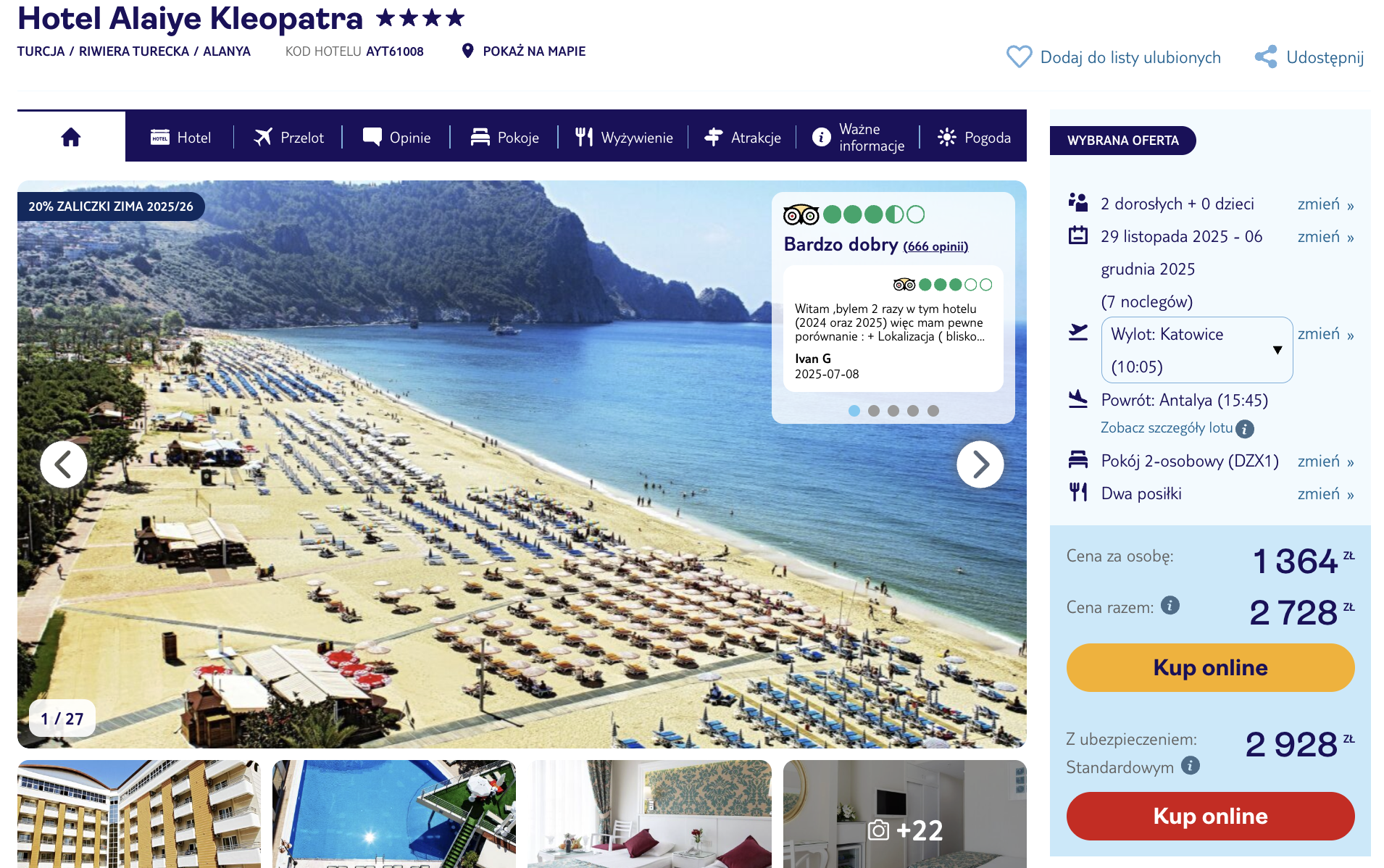Click the home icon tab
The image size is (1384, 868).
70,137
